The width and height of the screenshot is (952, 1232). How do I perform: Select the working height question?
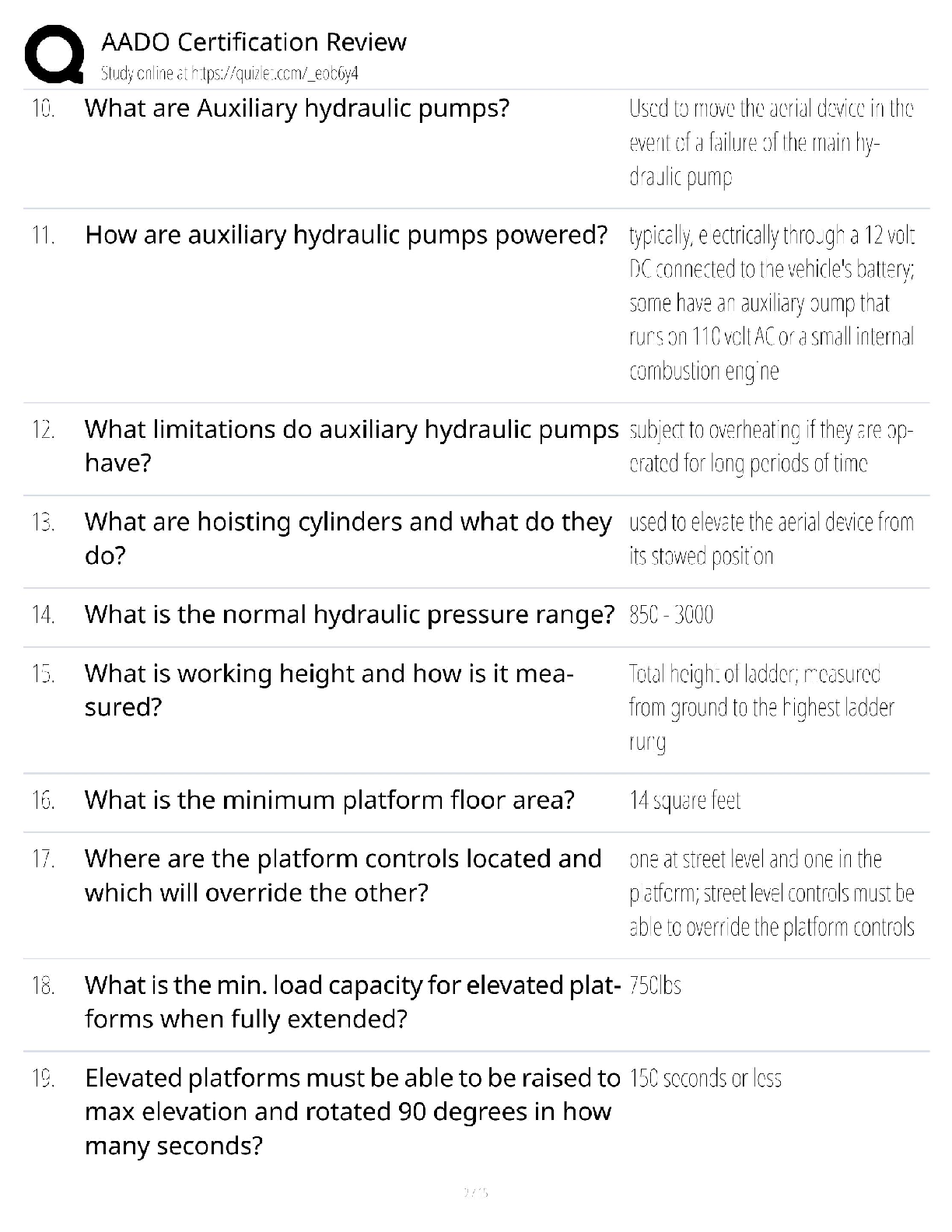pyautogui.click(x=329, y=690)
